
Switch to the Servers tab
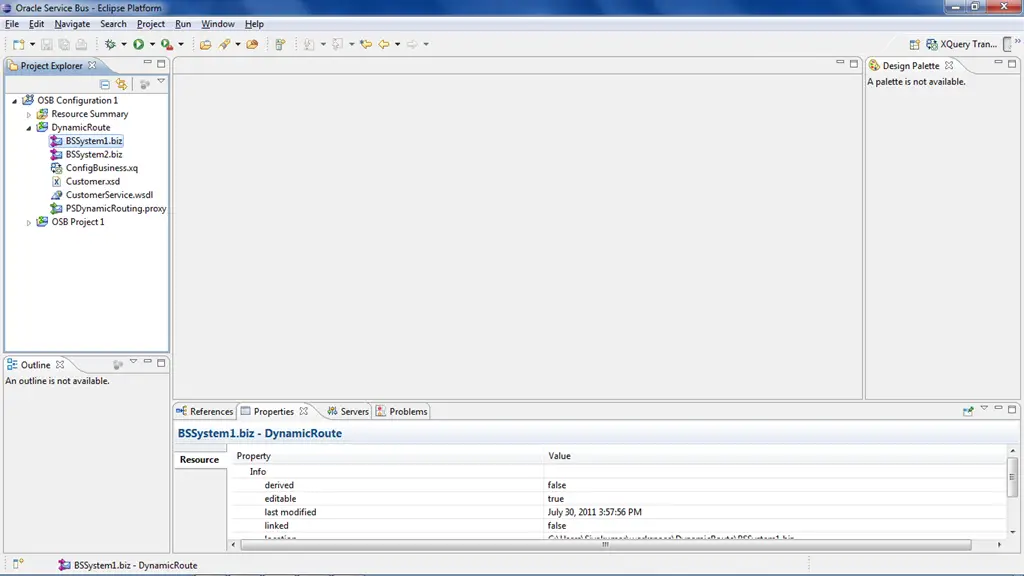pyautogui.click(x=348, y=411)
